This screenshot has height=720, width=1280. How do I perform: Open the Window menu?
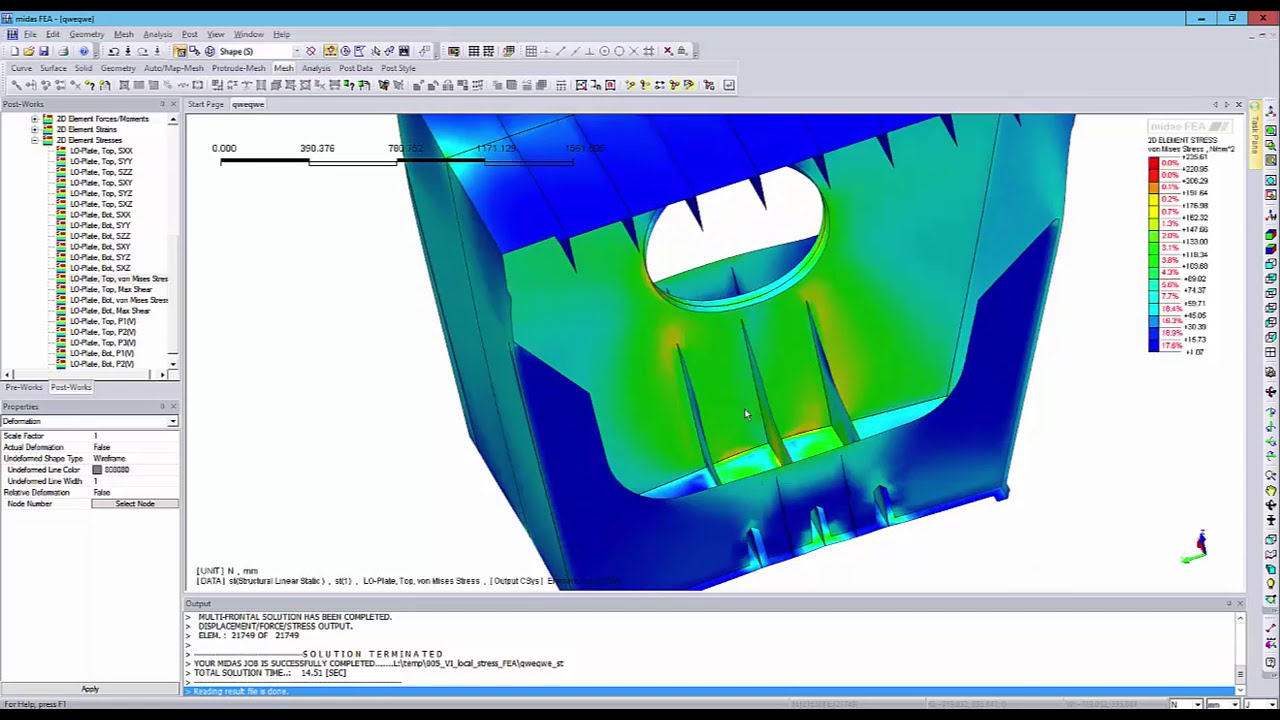(x=248, y=34)
